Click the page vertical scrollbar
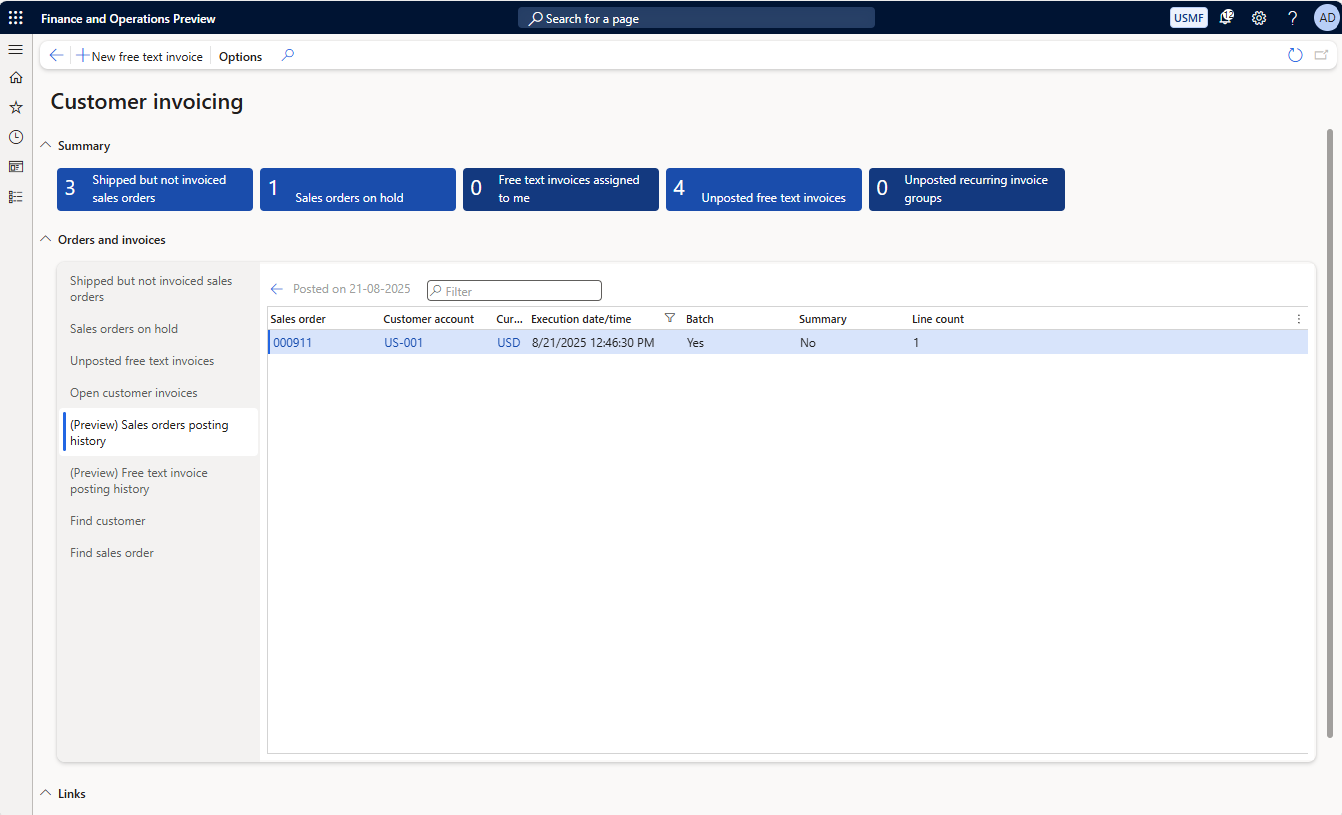1342x815 pixels. [1329, 433]
